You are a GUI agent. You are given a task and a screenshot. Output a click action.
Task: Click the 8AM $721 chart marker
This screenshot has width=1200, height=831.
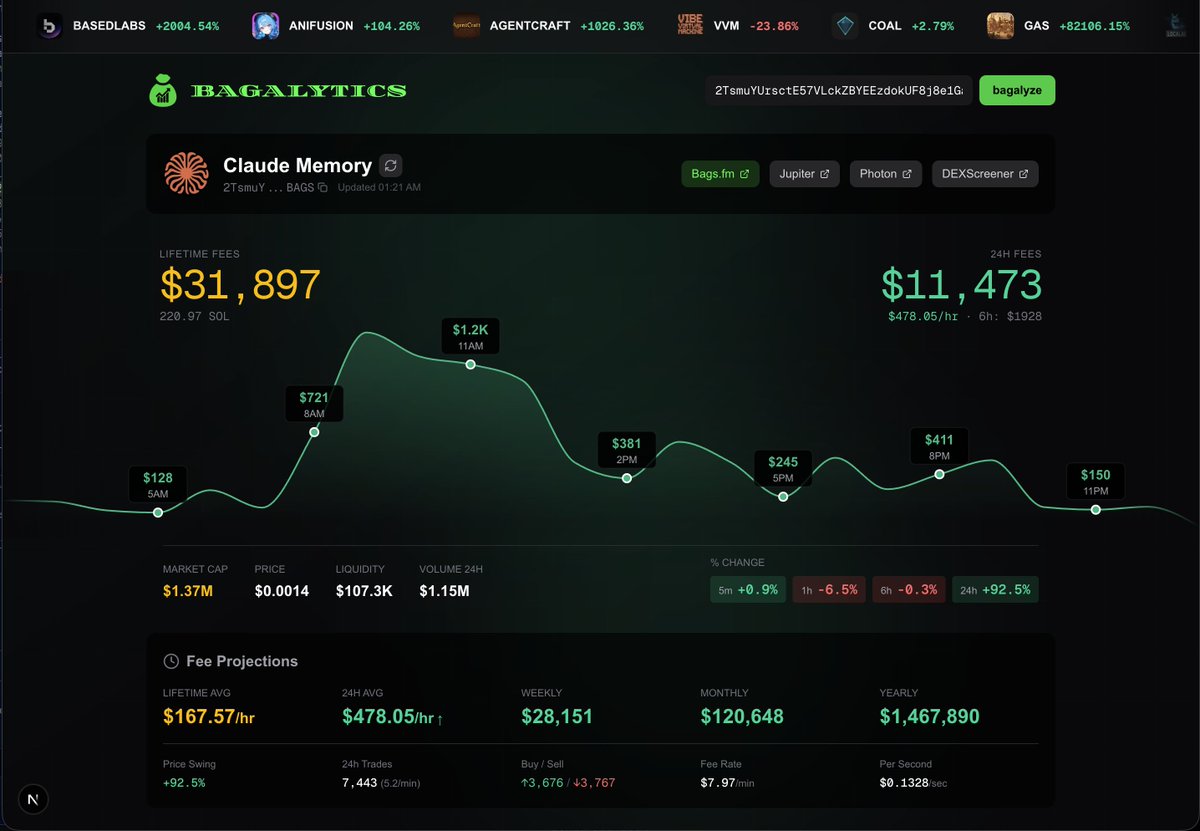tap(314, 432)
